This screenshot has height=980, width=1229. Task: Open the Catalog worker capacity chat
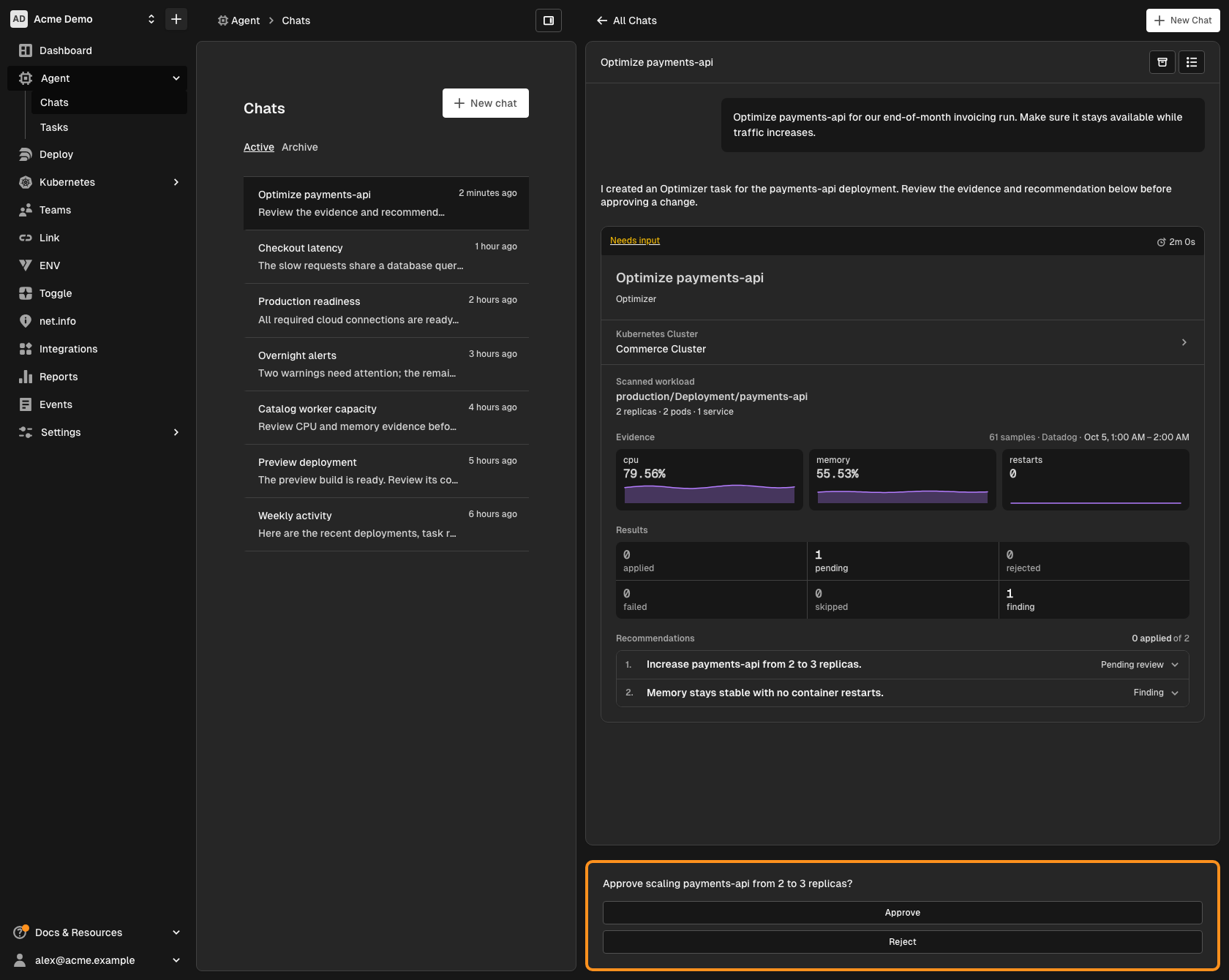click(386, 418)
